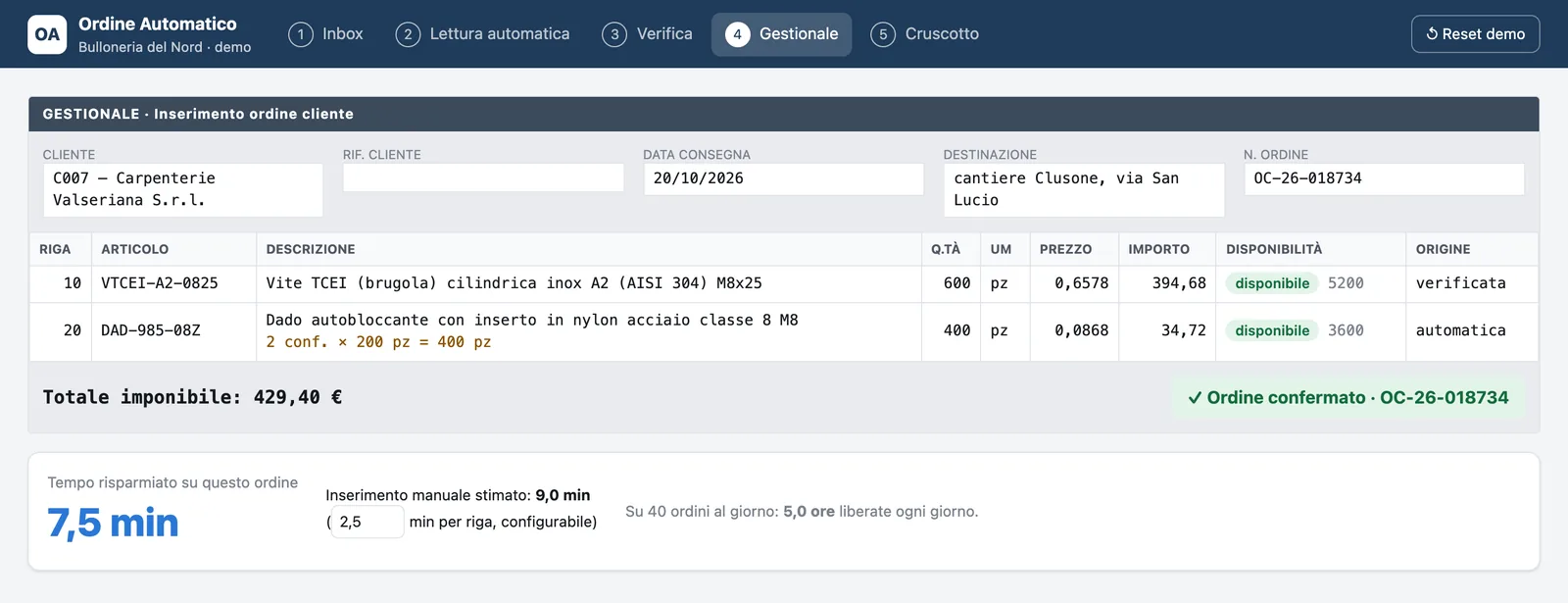The image size is (1568, 603).
Task: Focus the empty Rif. Cliente field
Action: (x=483, y=177)
